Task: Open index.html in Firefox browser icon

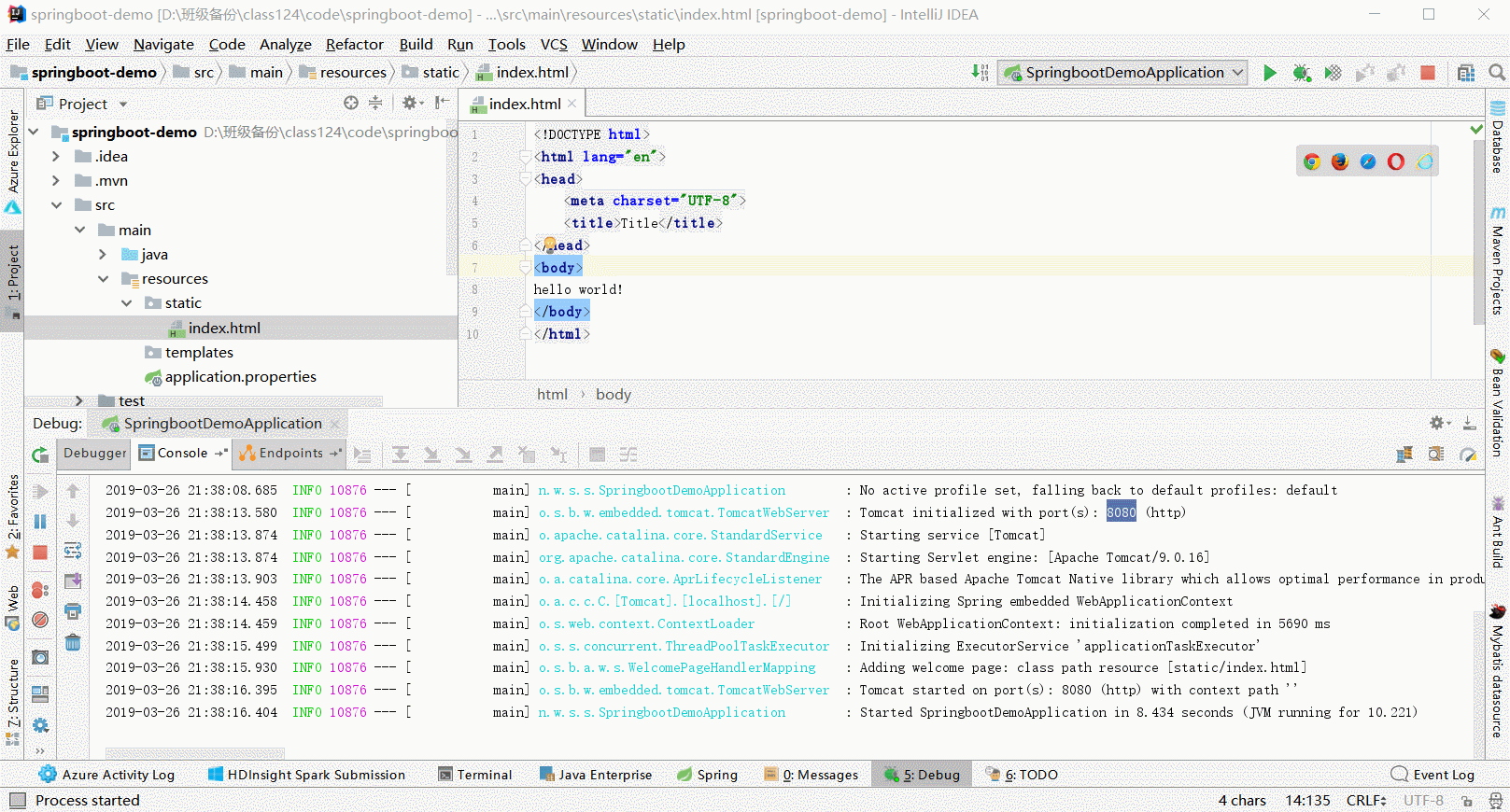Action: (1340, 161)
